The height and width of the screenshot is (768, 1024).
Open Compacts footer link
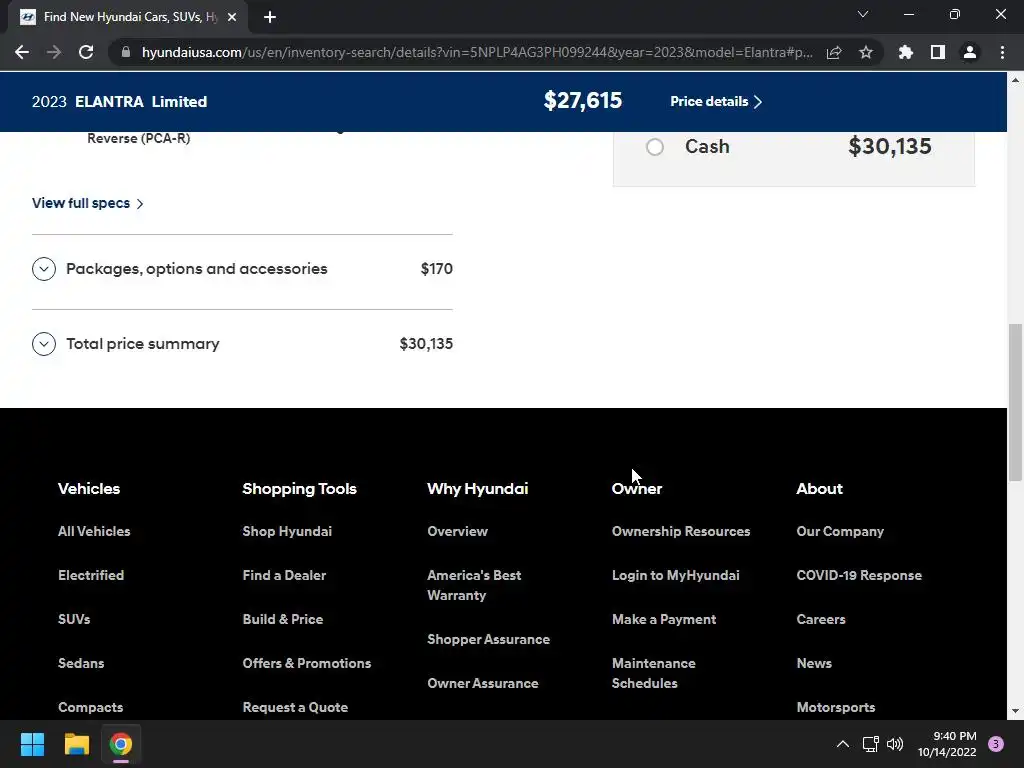tap(91, 707)
